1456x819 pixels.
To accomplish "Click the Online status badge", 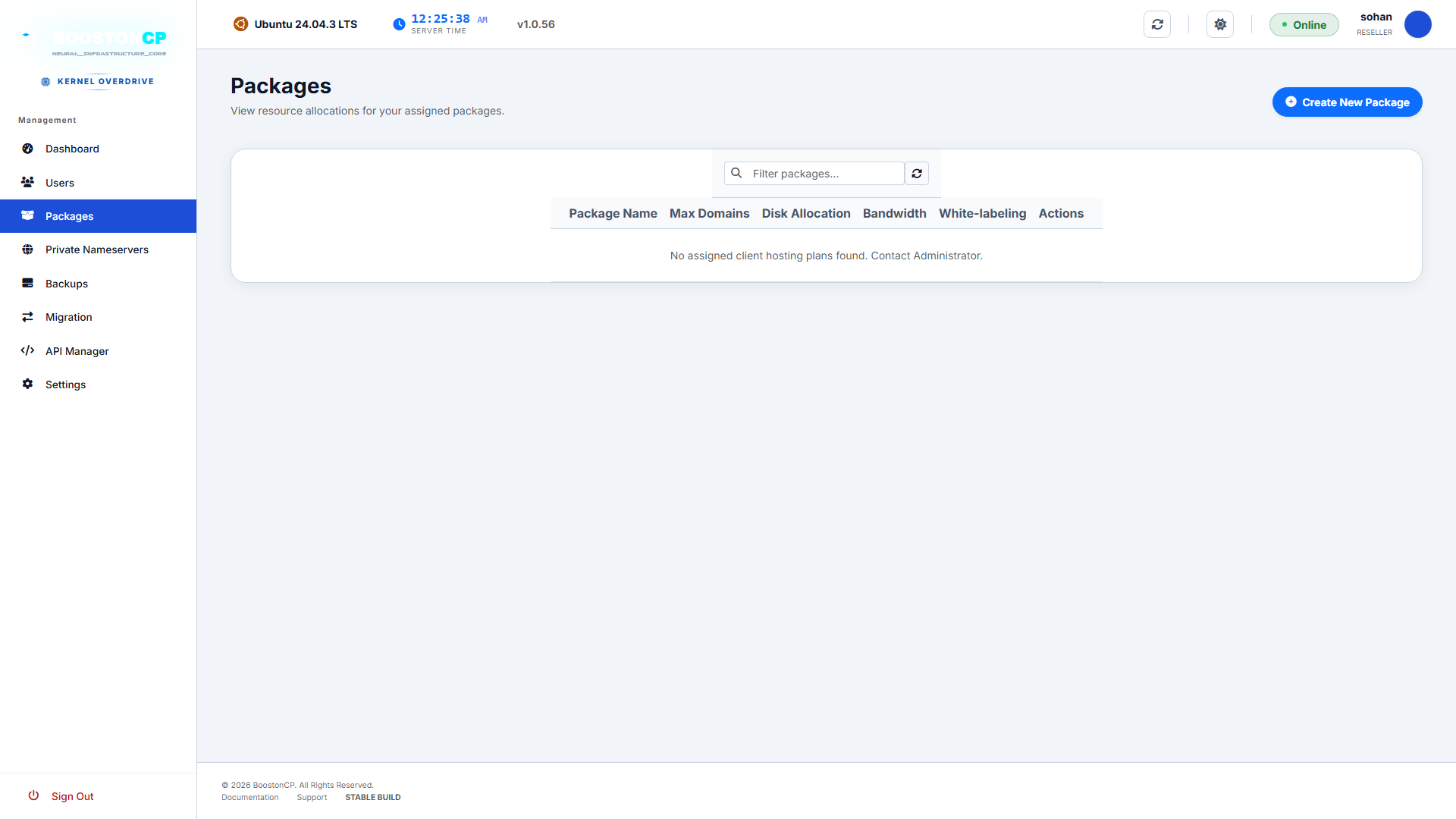I will pos(1304,25).
